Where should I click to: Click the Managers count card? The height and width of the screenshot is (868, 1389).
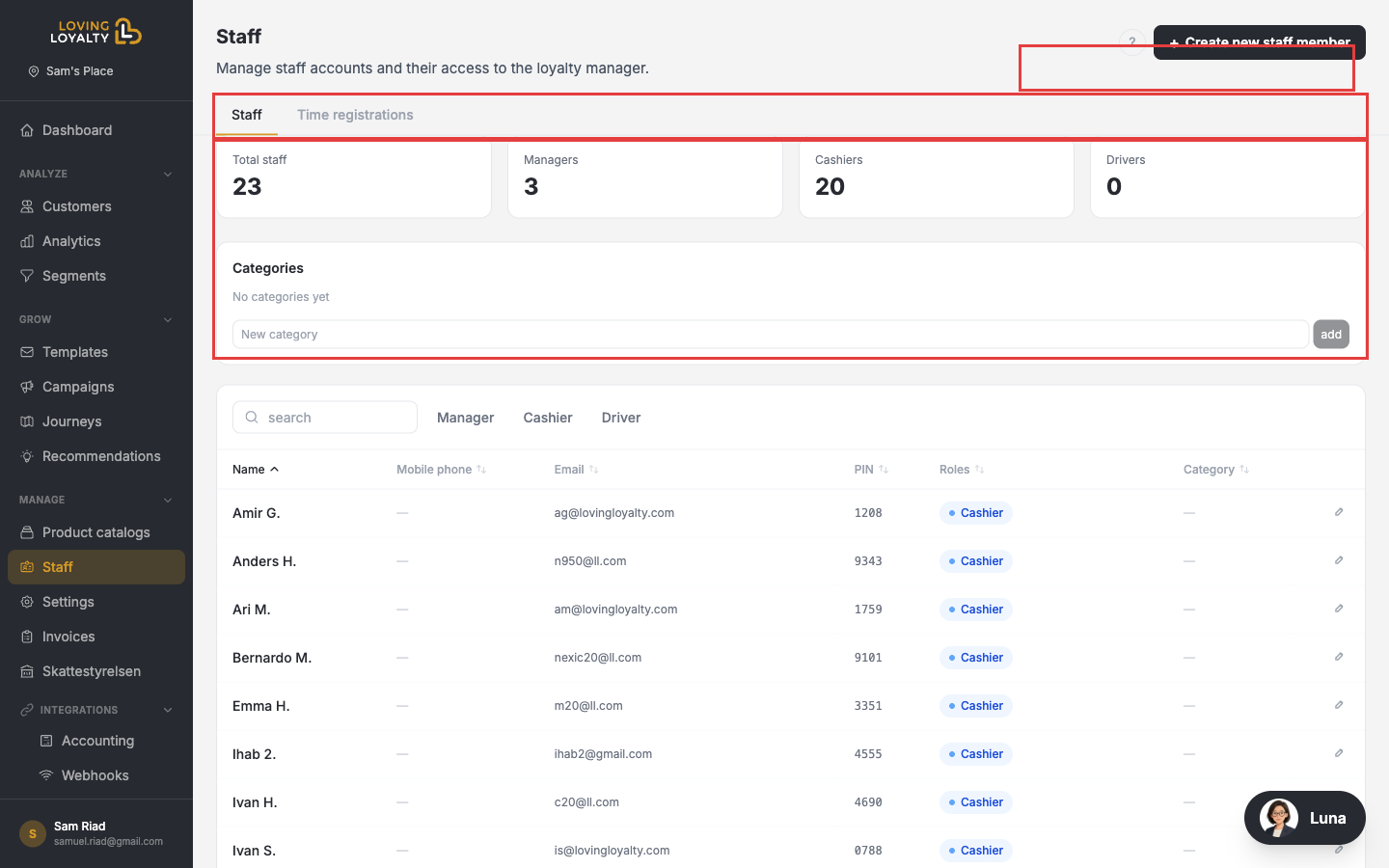[645, 178]
